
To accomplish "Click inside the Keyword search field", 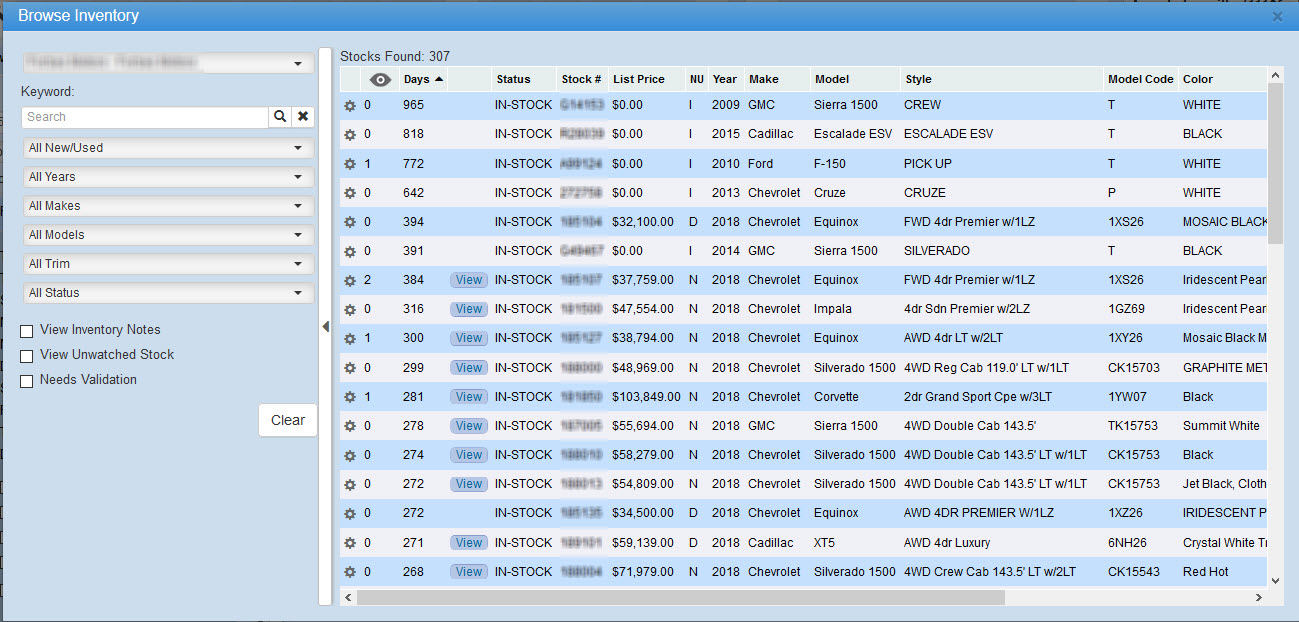I will tap(144, 117).
